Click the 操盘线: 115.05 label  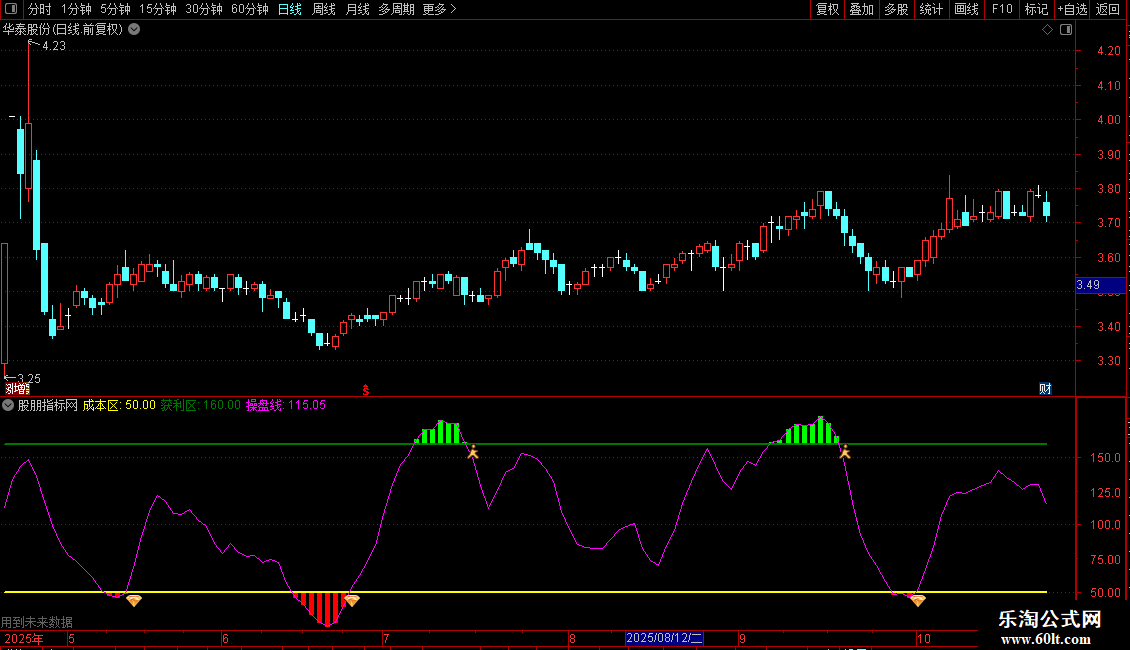pos(286,406)
